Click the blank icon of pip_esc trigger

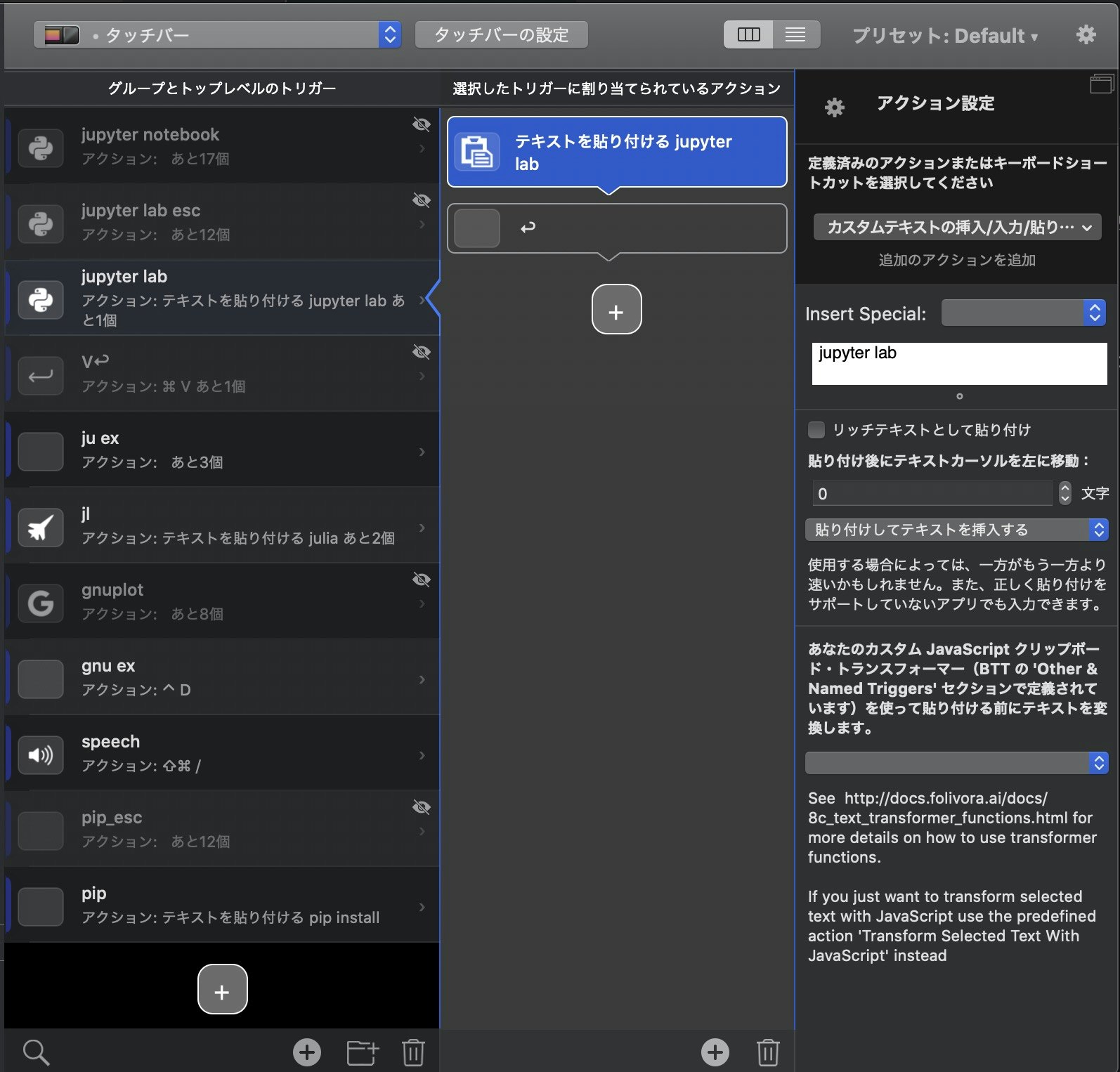point(41,830)
